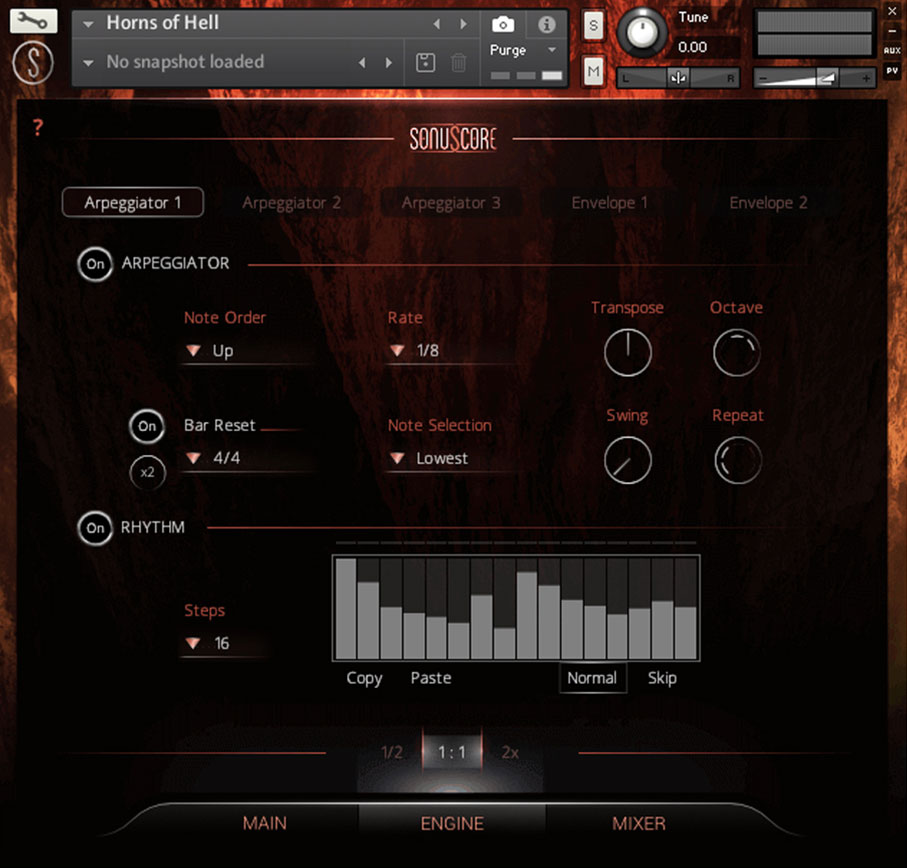The width and height of the screenshot is (907, 868).
Task: Switch to Arpeggiator 2 tab
Action: pyautogui.click(x=292, y=202)
